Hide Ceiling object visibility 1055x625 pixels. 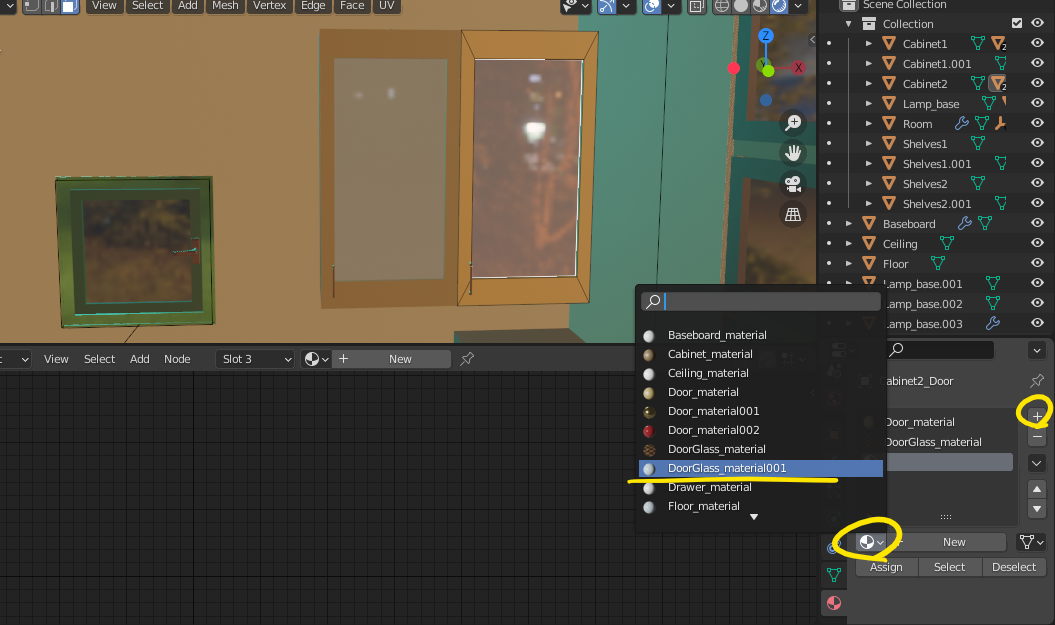click(x=1038, y=243)
